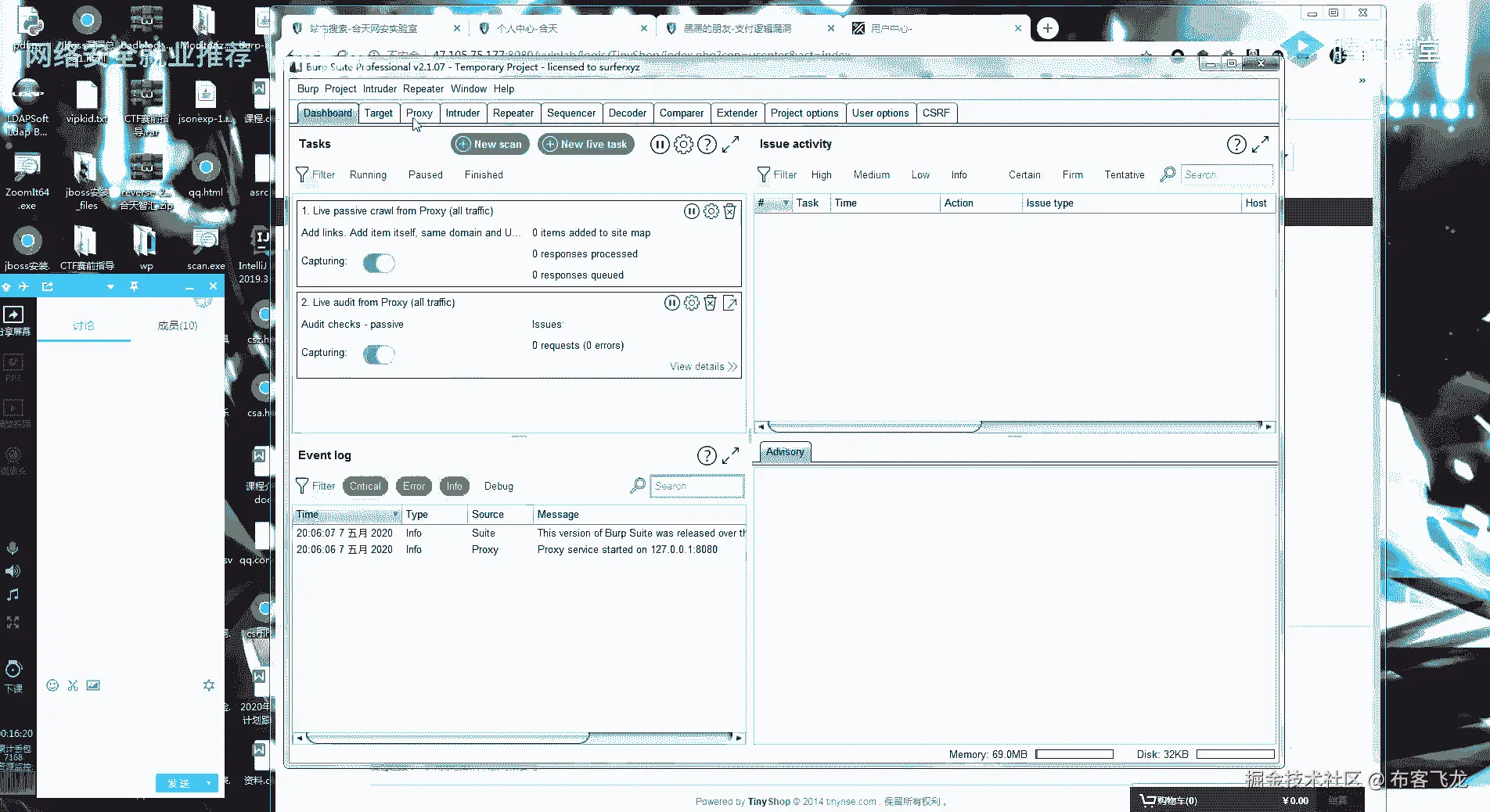The height and width of the screenshot is (812, 1490).
Task: Toggle the Debug filter in Event log
Action: 498,487
